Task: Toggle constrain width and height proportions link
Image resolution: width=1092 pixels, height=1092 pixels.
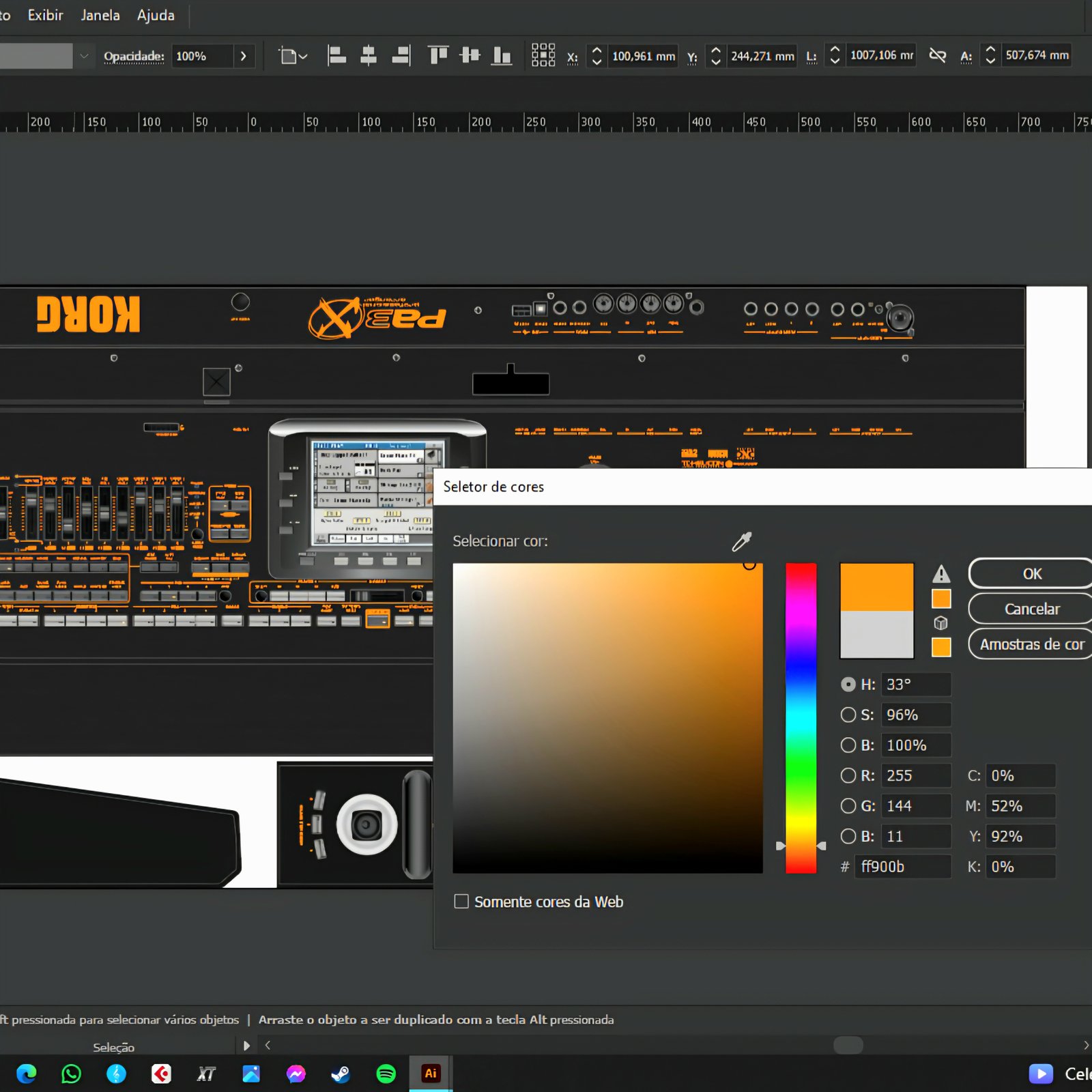Action: [938, 56]
